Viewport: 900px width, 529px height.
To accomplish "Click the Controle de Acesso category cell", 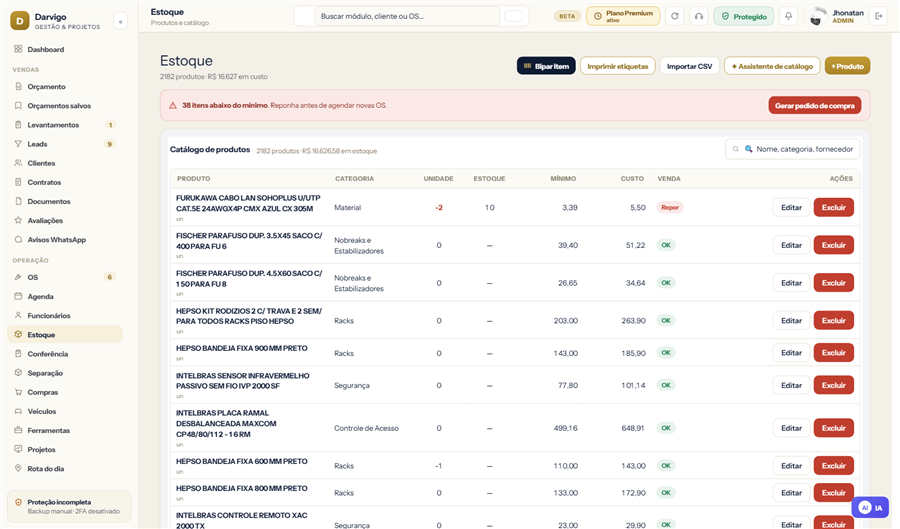I will (366, 428).
